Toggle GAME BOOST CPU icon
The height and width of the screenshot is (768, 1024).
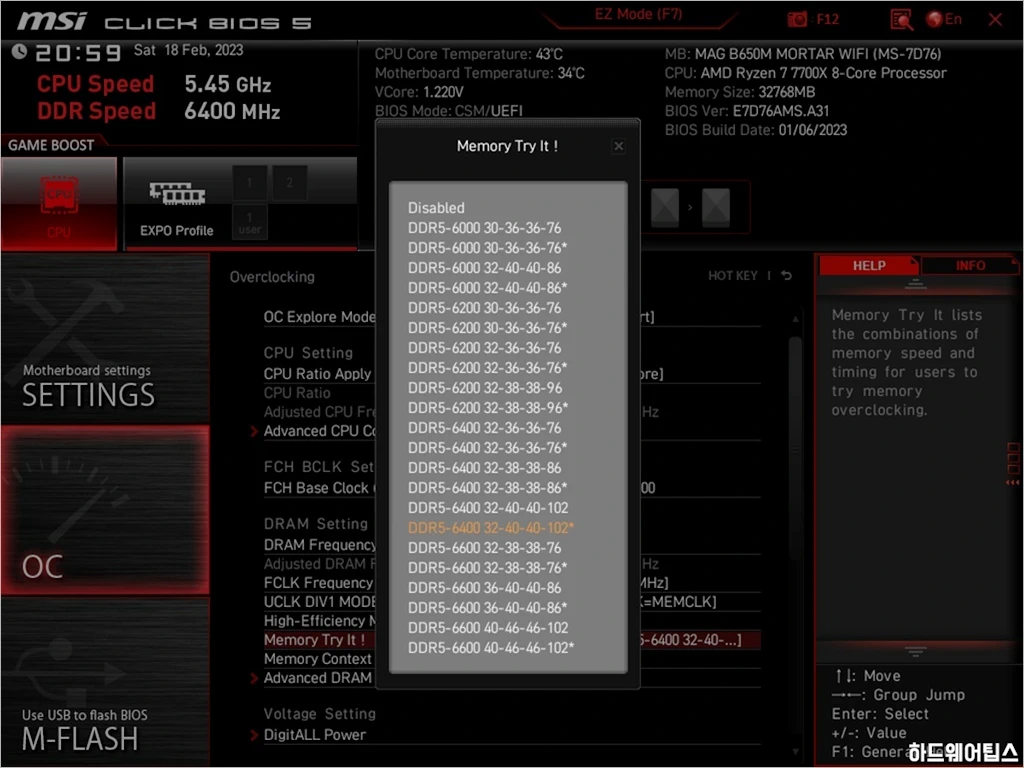(59, 204)
